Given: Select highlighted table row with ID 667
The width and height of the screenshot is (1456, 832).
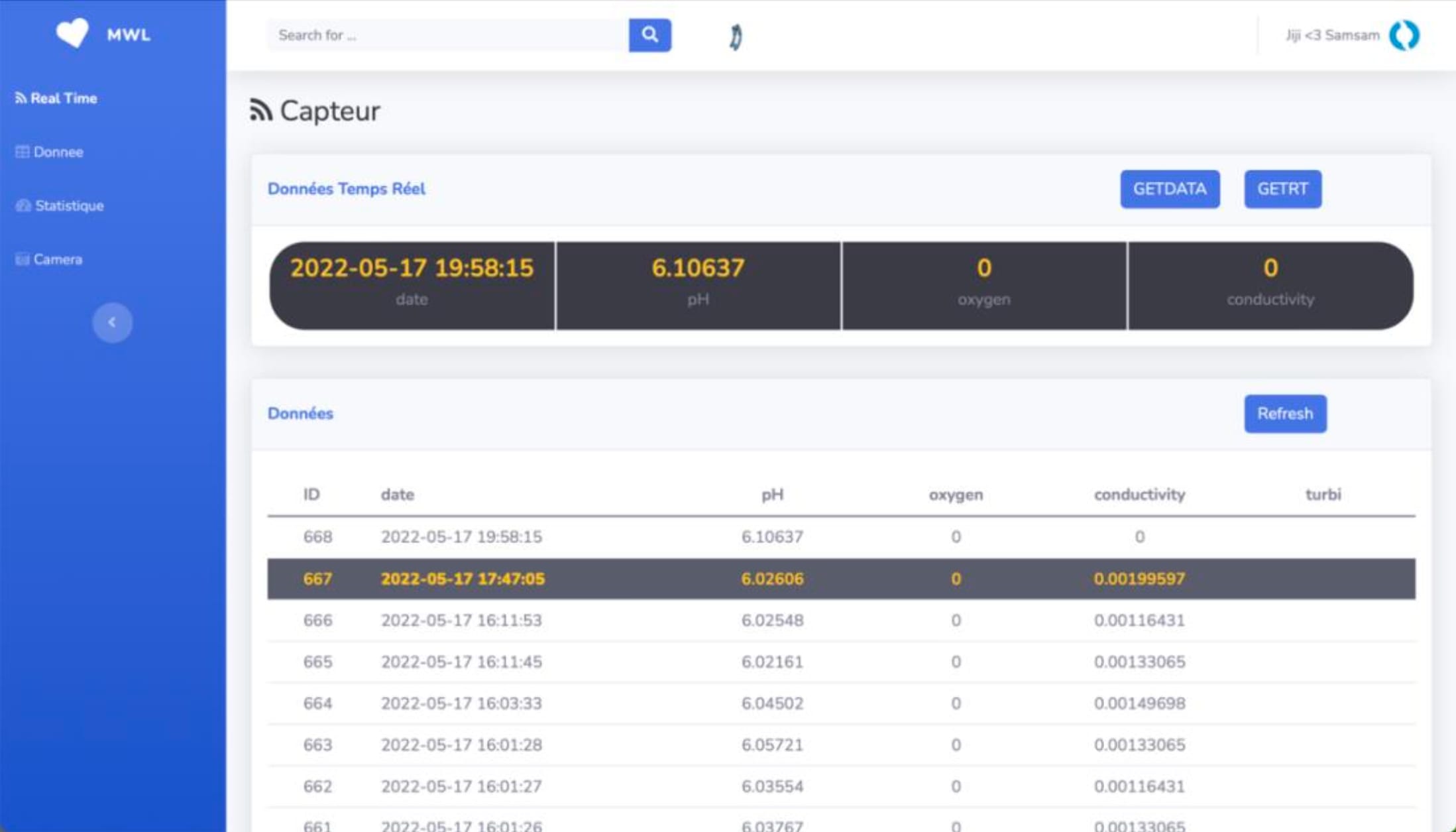Looking at the screenshot, I should [840, 579].
